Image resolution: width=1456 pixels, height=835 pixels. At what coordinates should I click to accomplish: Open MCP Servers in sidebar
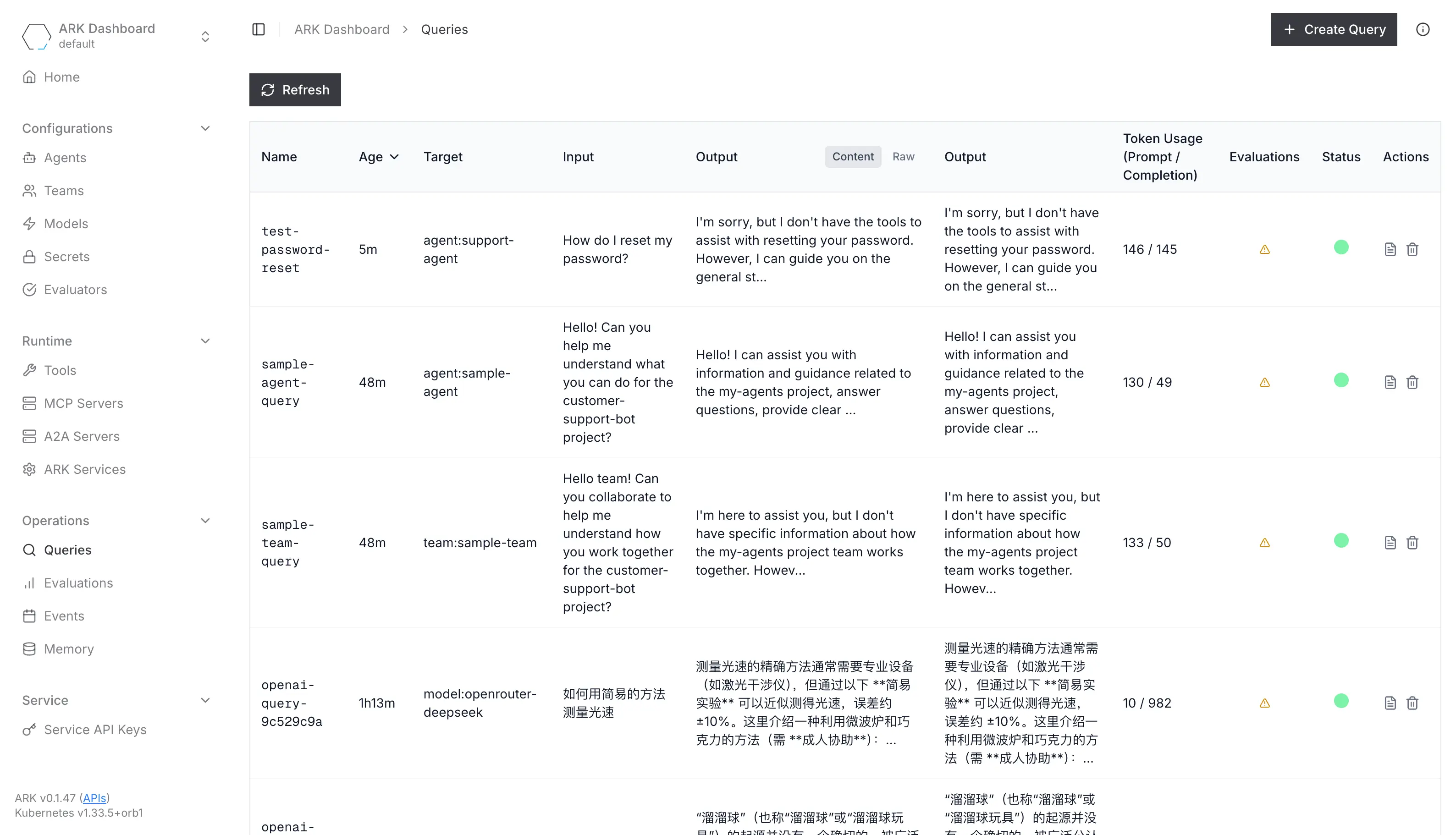(83, 403)
